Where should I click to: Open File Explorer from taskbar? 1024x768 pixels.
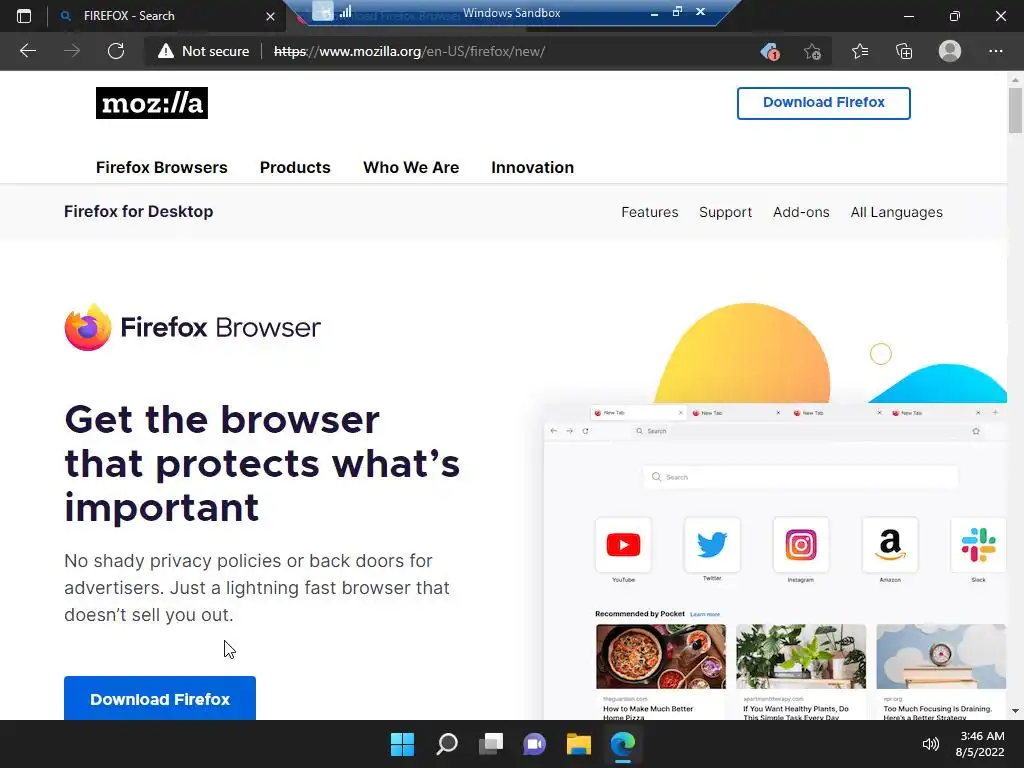tap(579, 744)
